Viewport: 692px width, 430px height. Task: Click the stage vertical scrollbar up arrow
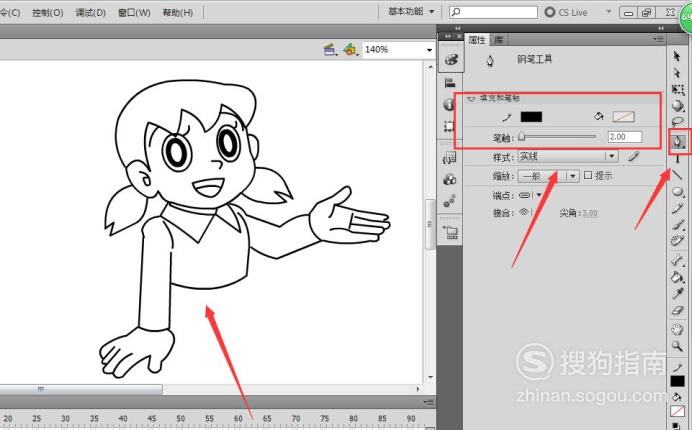430,67
